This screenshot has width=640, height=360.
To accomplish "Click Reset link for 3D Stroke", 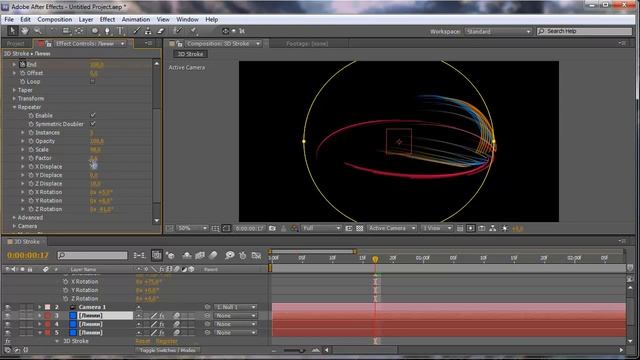I will coord(143,341).
